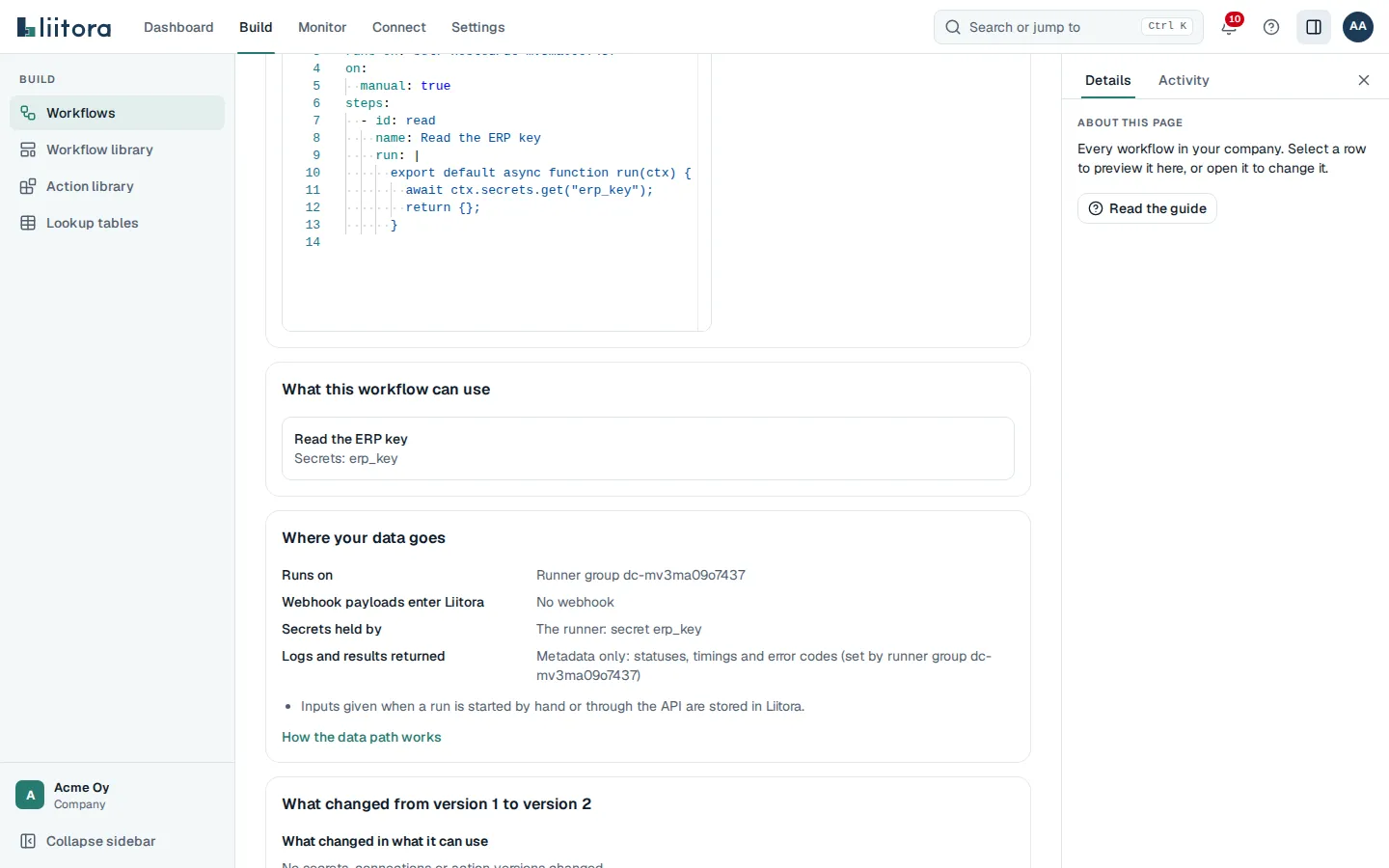Click the Ctrl K shortcut badge
Image resolution: width=1389 pixels, height=868 pixels.
[x=1167, y=26]
